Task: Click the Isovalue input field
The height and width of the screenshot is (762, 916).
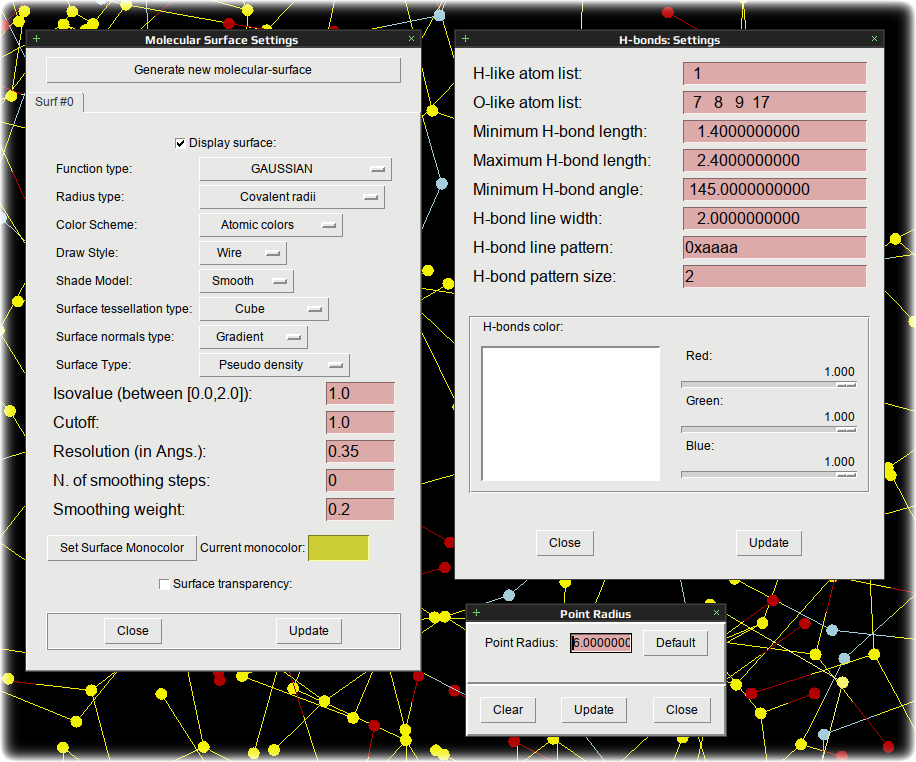Action: pos(360,394)
